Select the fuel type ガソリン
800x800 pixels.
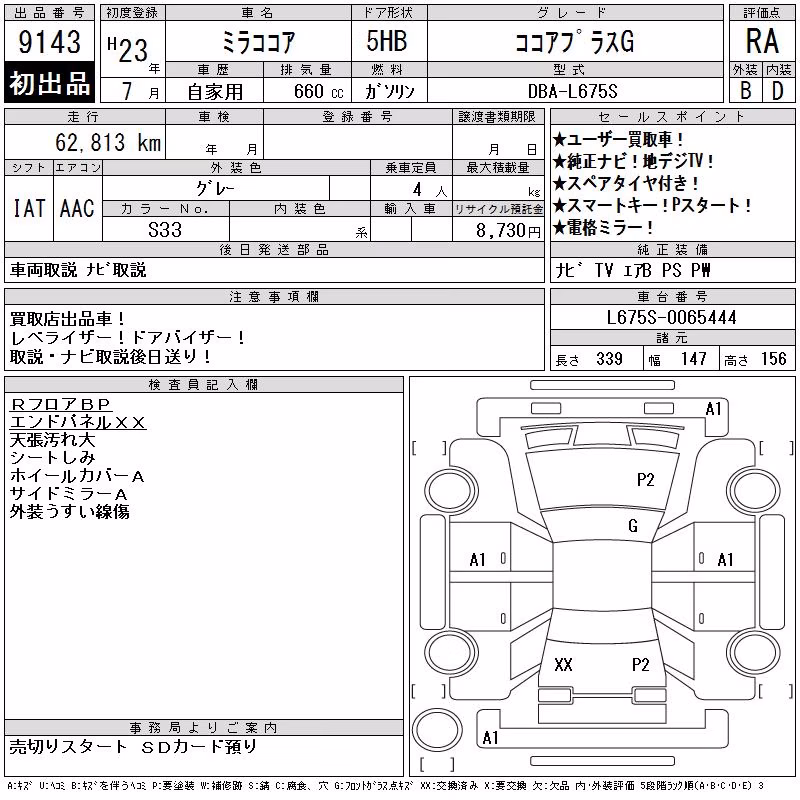[x=389, y=91]
